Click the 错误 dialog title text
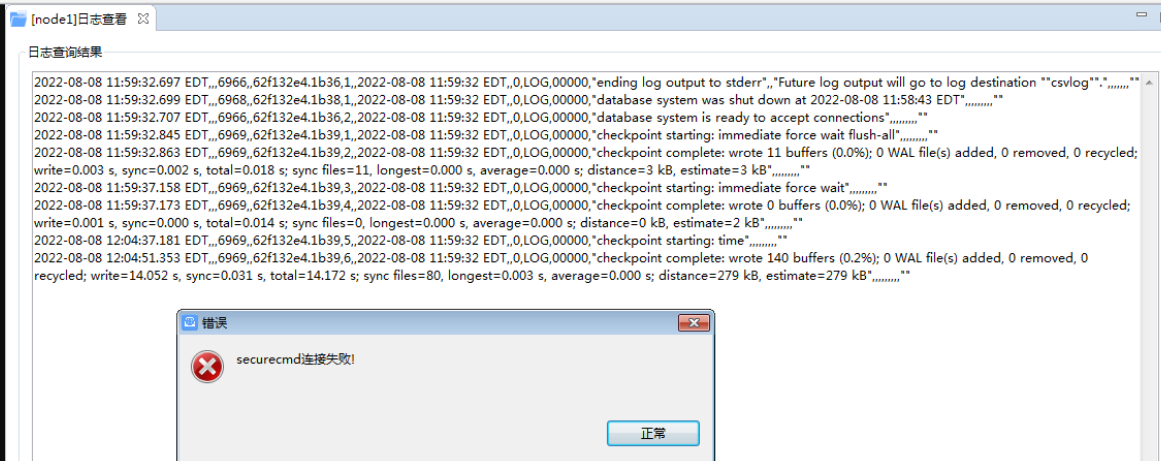The height and width of the screenshot is (461, 1161). (x=215, y=323)
